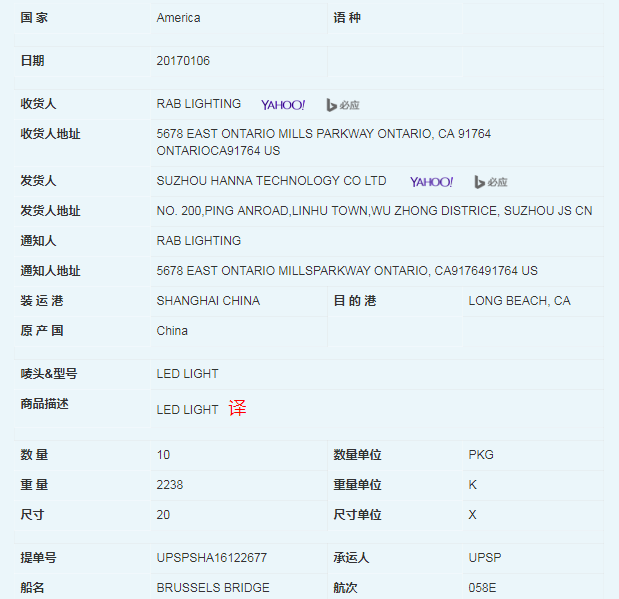
Task: Click the 重量 label
Action: click(x=34, y=485)
